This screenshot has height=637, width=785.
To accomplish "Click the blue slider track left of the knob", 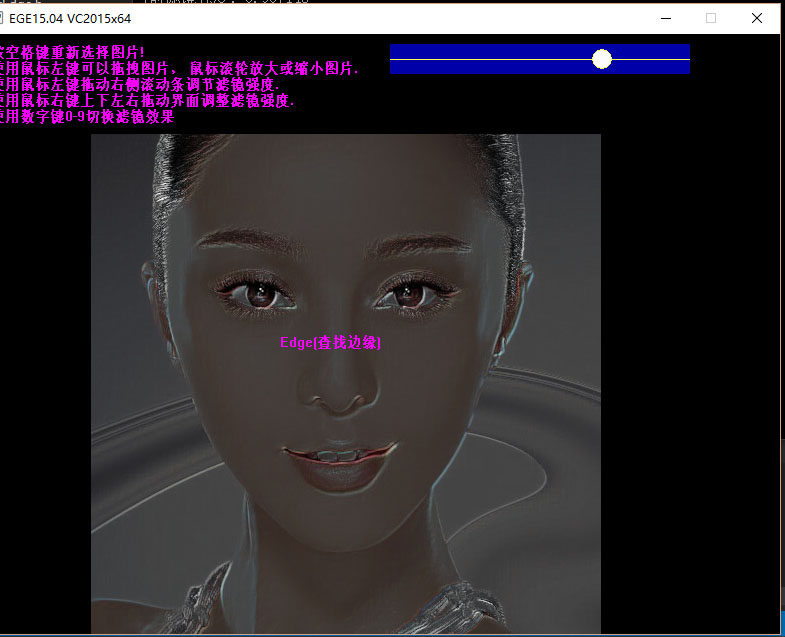I will click(491, 59).
